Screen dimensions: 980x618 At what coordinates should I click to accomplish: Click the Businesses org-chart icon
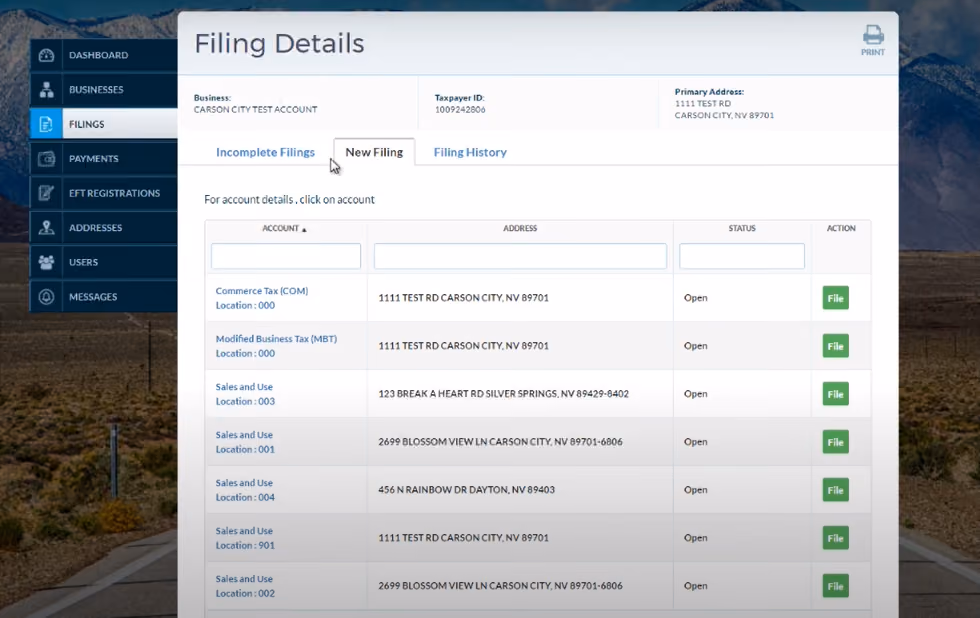46,89
